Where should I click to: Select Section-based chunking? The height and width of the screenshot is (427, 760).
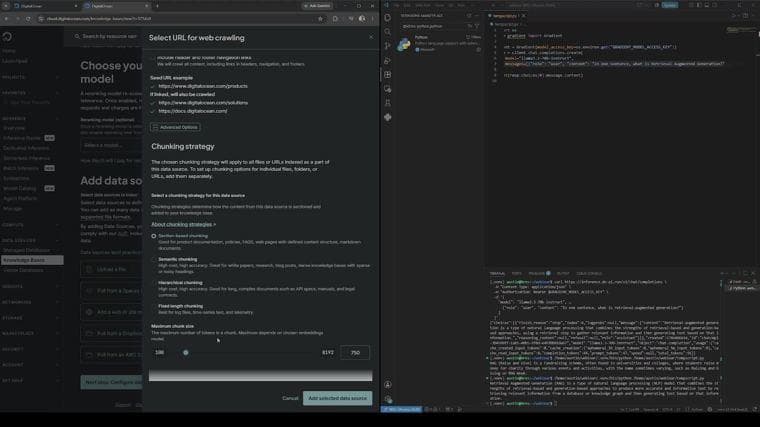[154, 236]
